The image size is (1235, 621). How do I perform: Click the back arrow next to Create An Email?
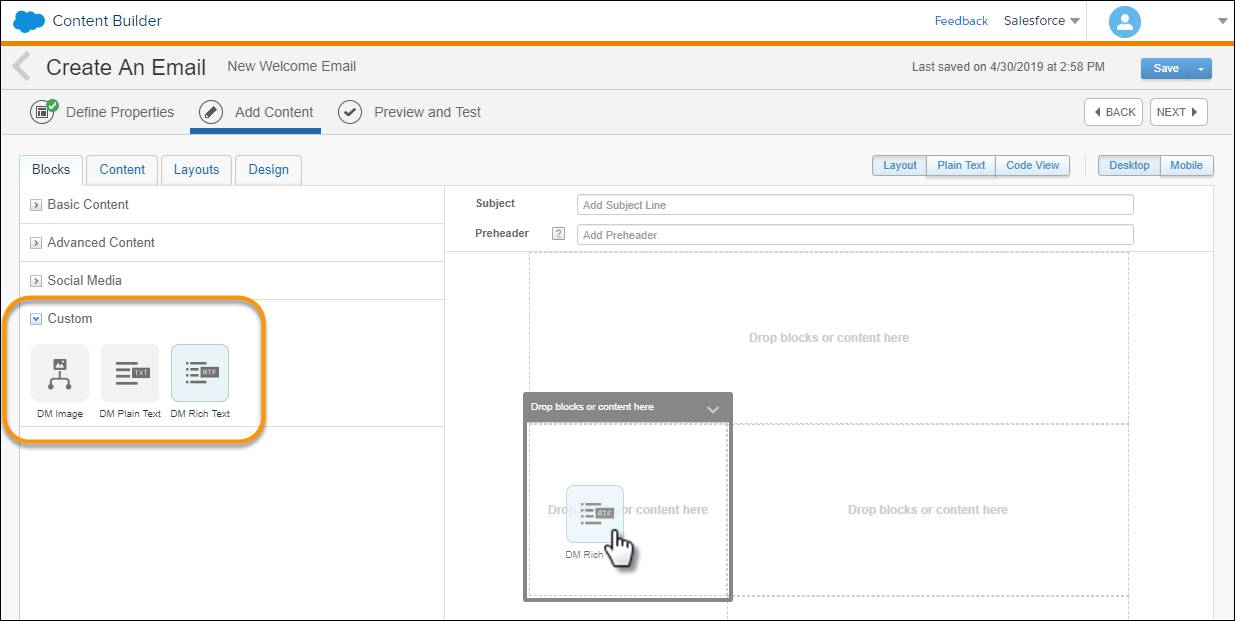tap(20, 66)
